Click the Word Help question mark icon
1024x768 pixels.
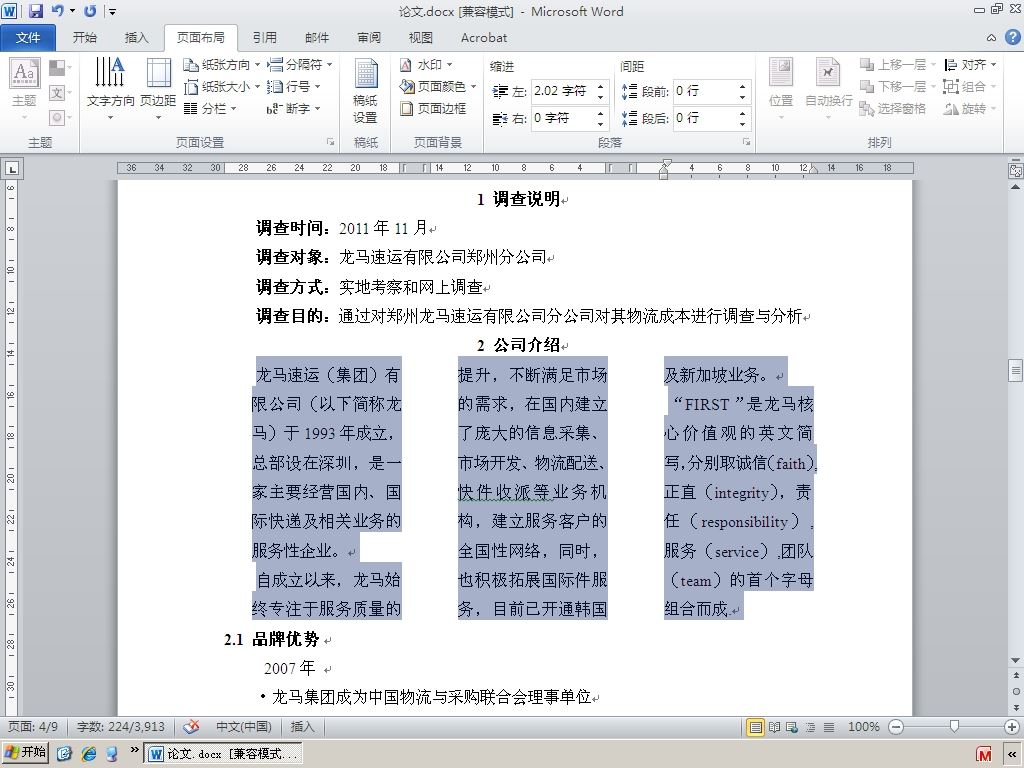1012,37
